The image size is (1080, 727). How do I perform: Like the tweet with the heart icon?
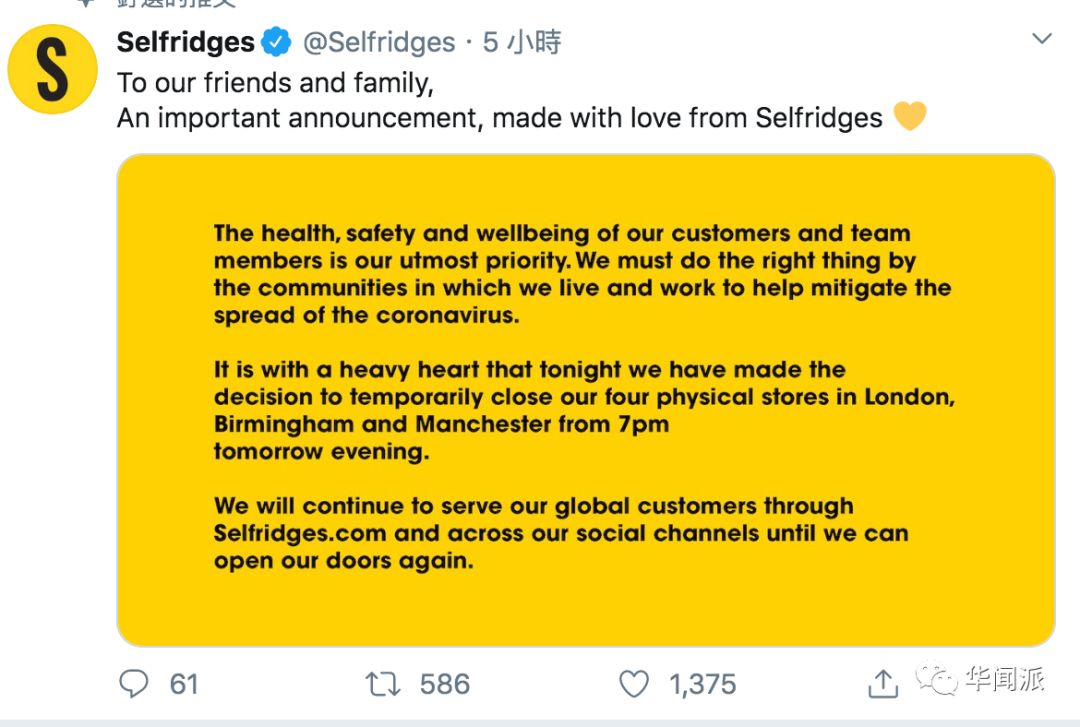(x=634, y=684)
